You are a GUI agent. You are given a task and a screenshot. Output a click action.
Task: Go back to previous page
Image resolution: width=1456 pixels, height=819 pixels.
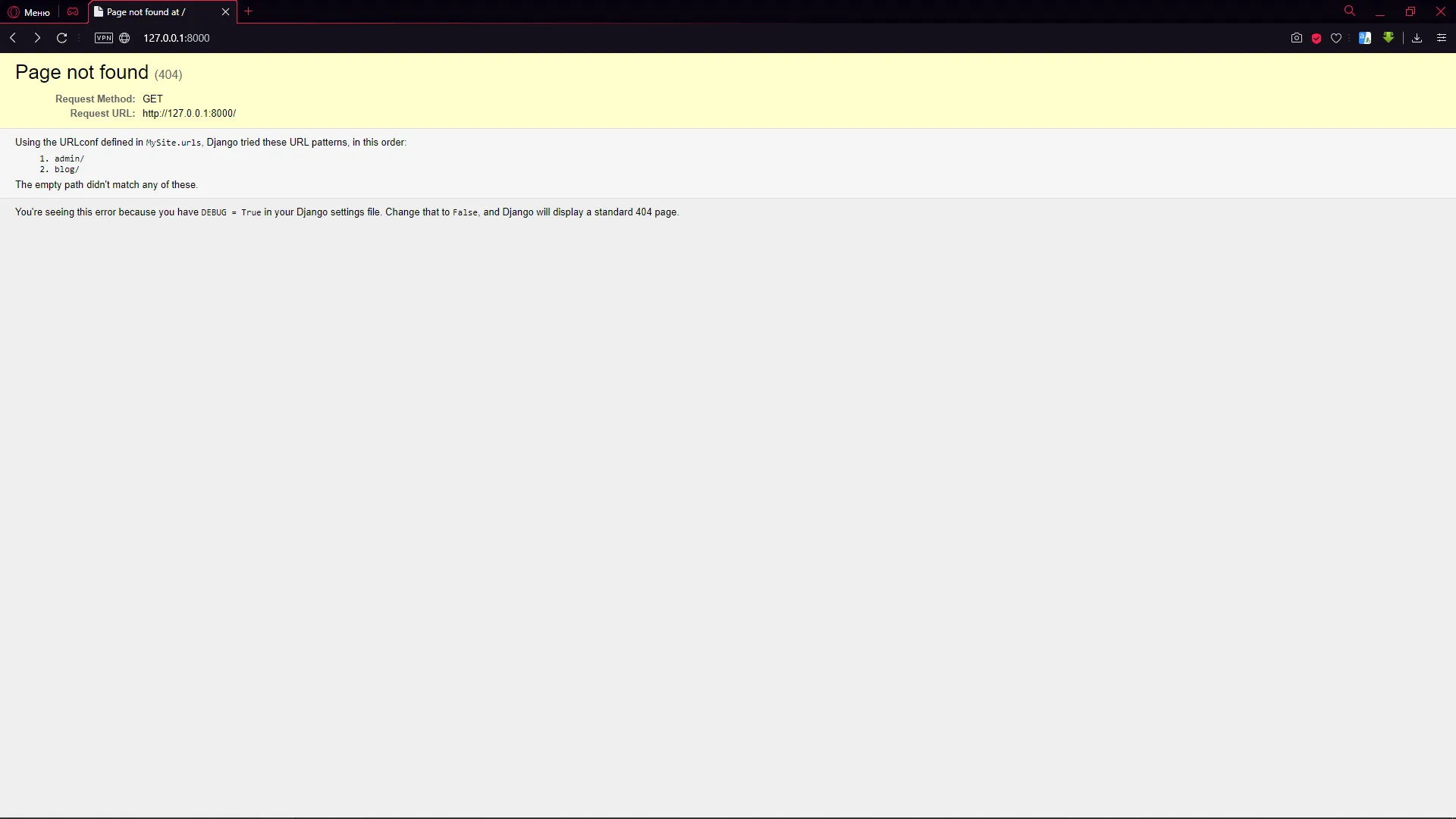coord(13,38)
